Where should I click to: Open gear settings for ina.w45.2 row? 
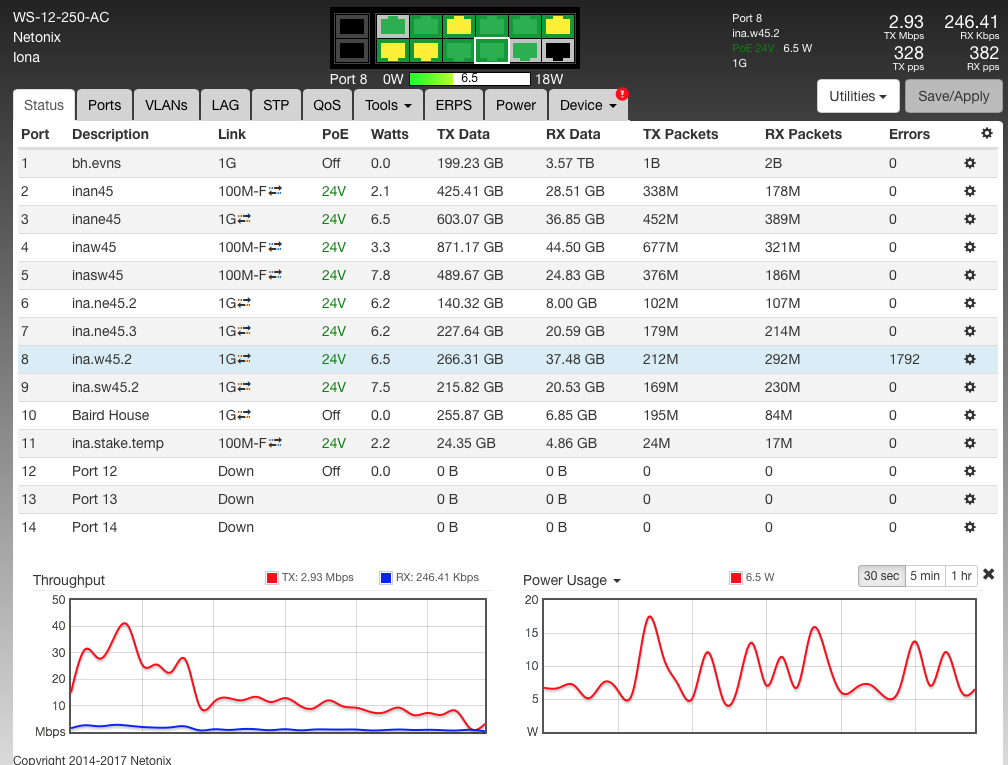[x=969, y=359]
